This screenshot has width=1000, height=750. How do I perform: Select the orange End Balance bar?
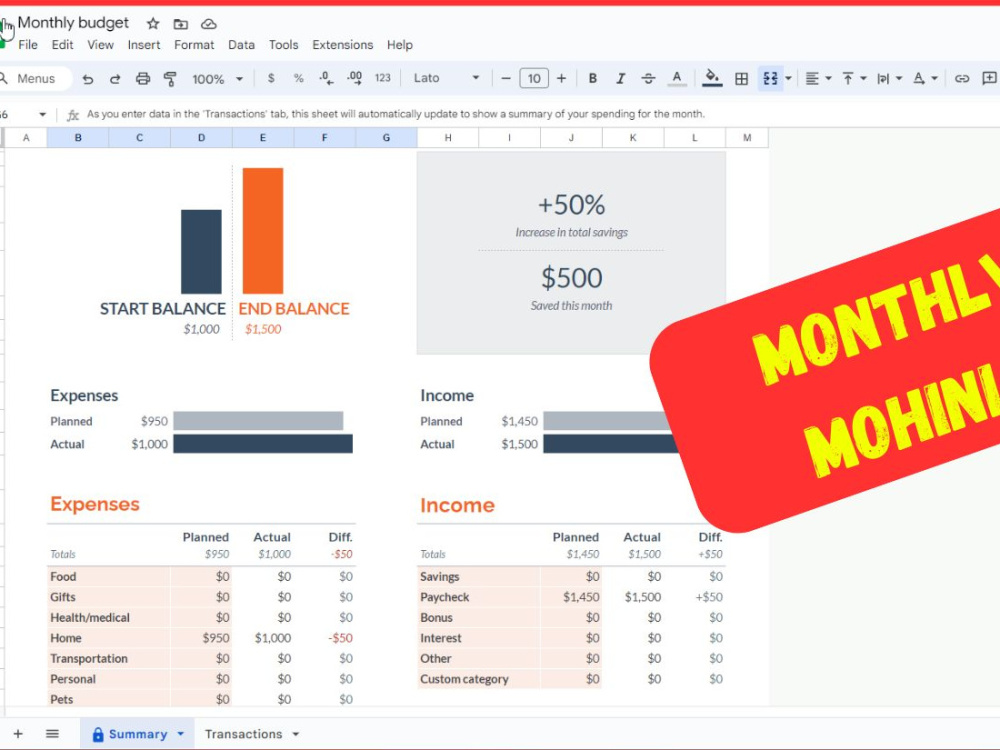point(263,231)
